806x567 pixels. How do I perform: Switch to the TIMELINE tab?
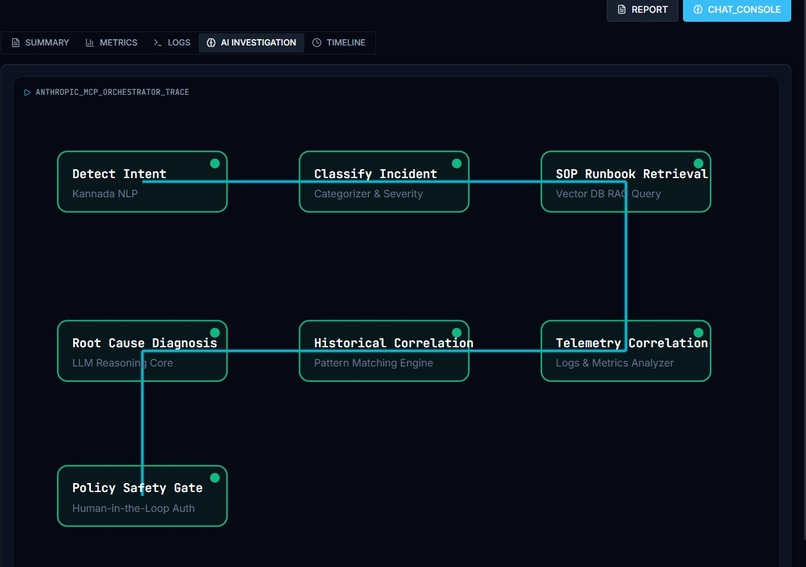coord(339,43)
